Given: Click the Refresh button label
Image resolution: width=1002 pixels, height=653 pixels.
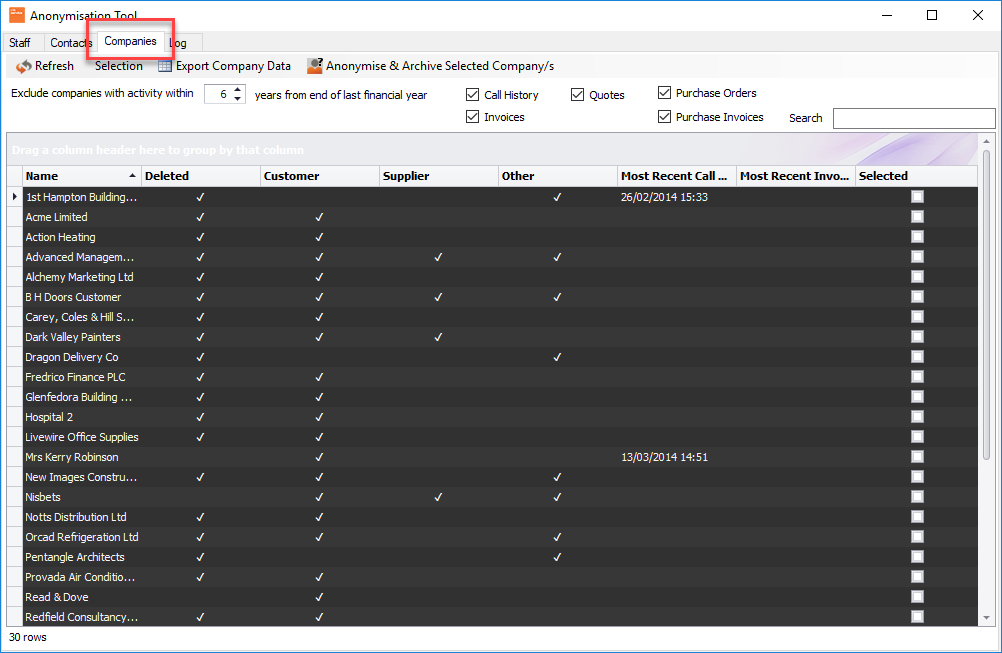Looking at the screenshot, I should point(54,66).
